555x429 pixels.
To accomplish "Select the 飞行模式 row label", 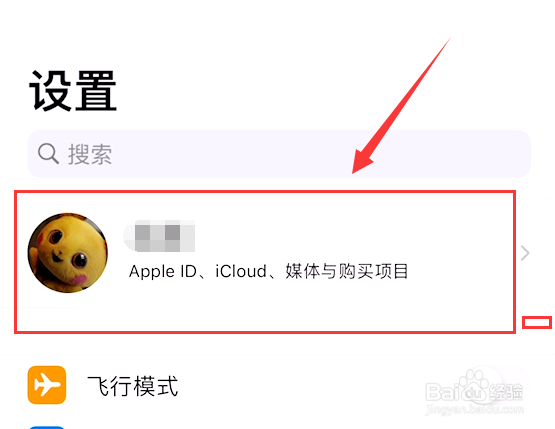I will coord(133,386).
